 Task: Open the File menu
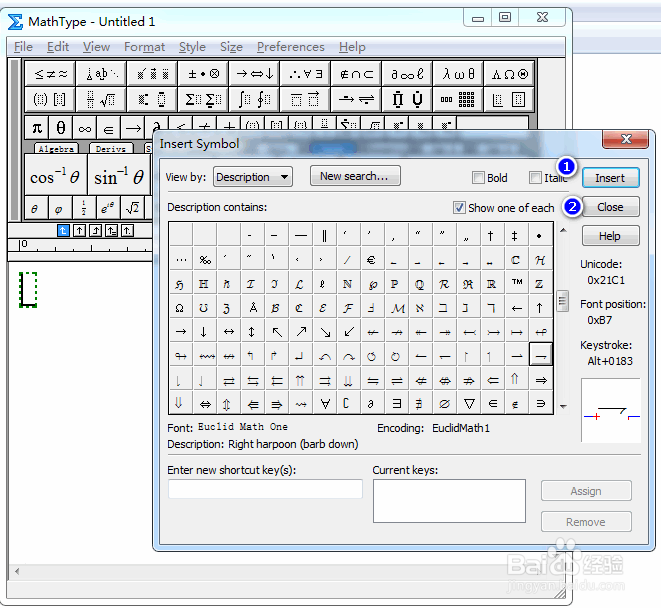click(23, 47)
